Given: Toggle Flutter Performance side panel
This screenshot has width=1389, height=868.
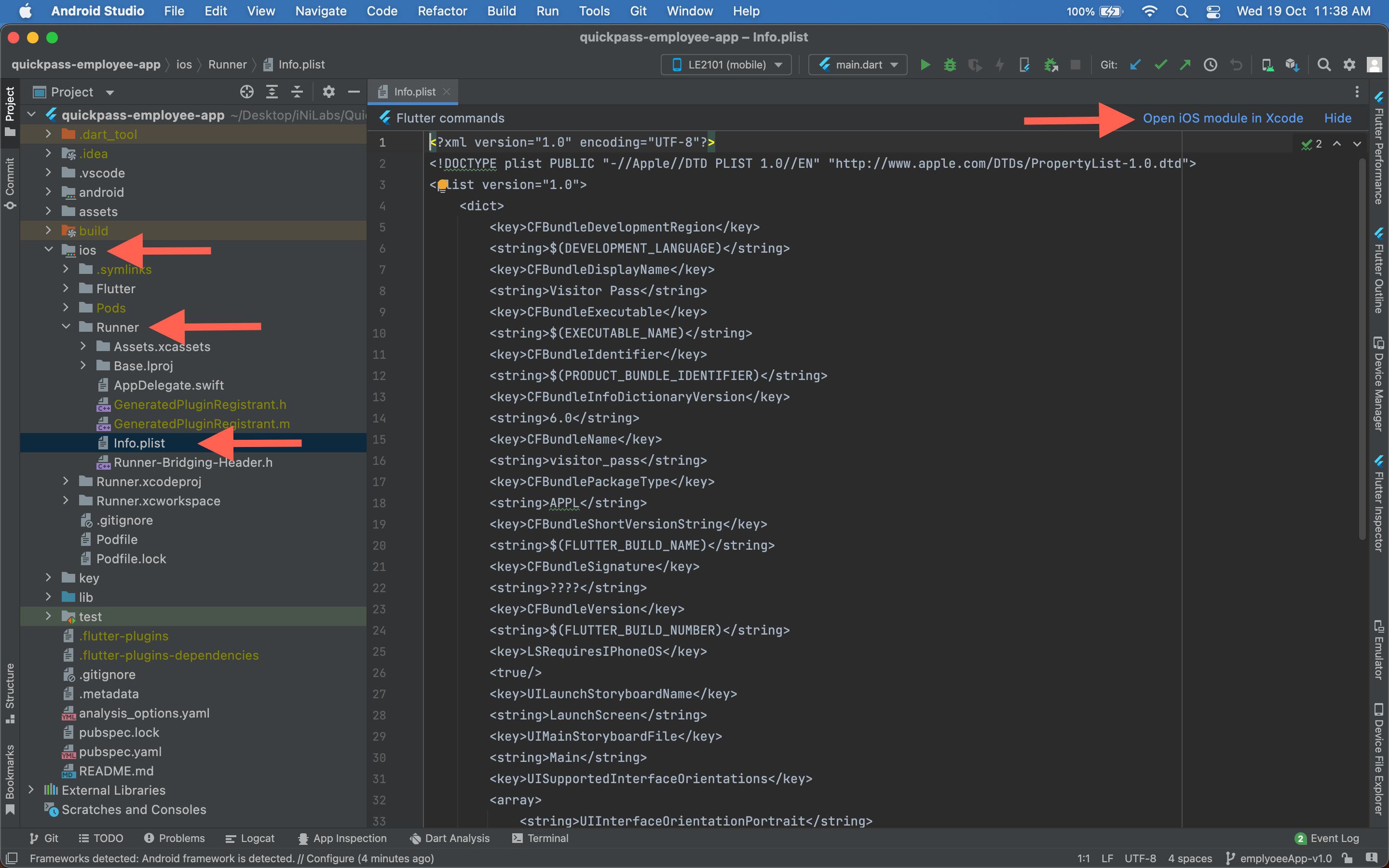Looking at the screenshot, I should 1379,148.
